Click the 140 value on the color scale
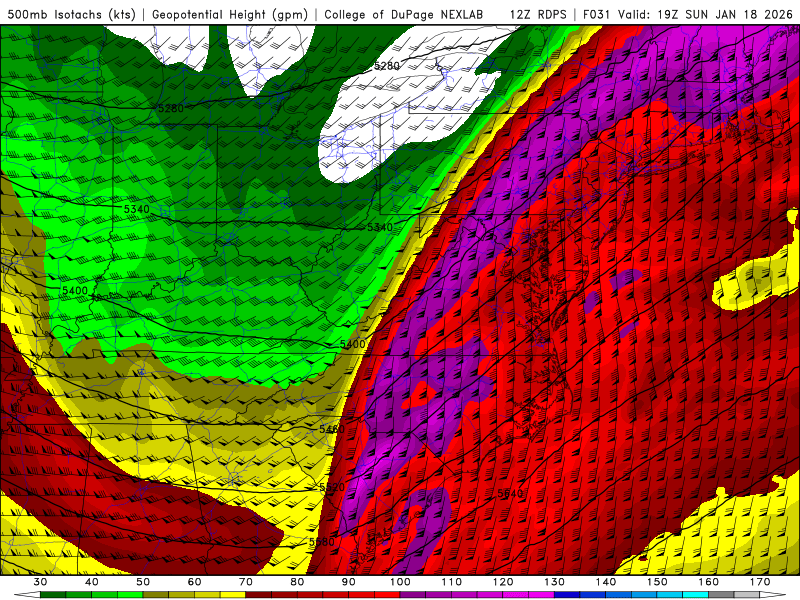The image size is (800, 600). click(x=606, y=582)
